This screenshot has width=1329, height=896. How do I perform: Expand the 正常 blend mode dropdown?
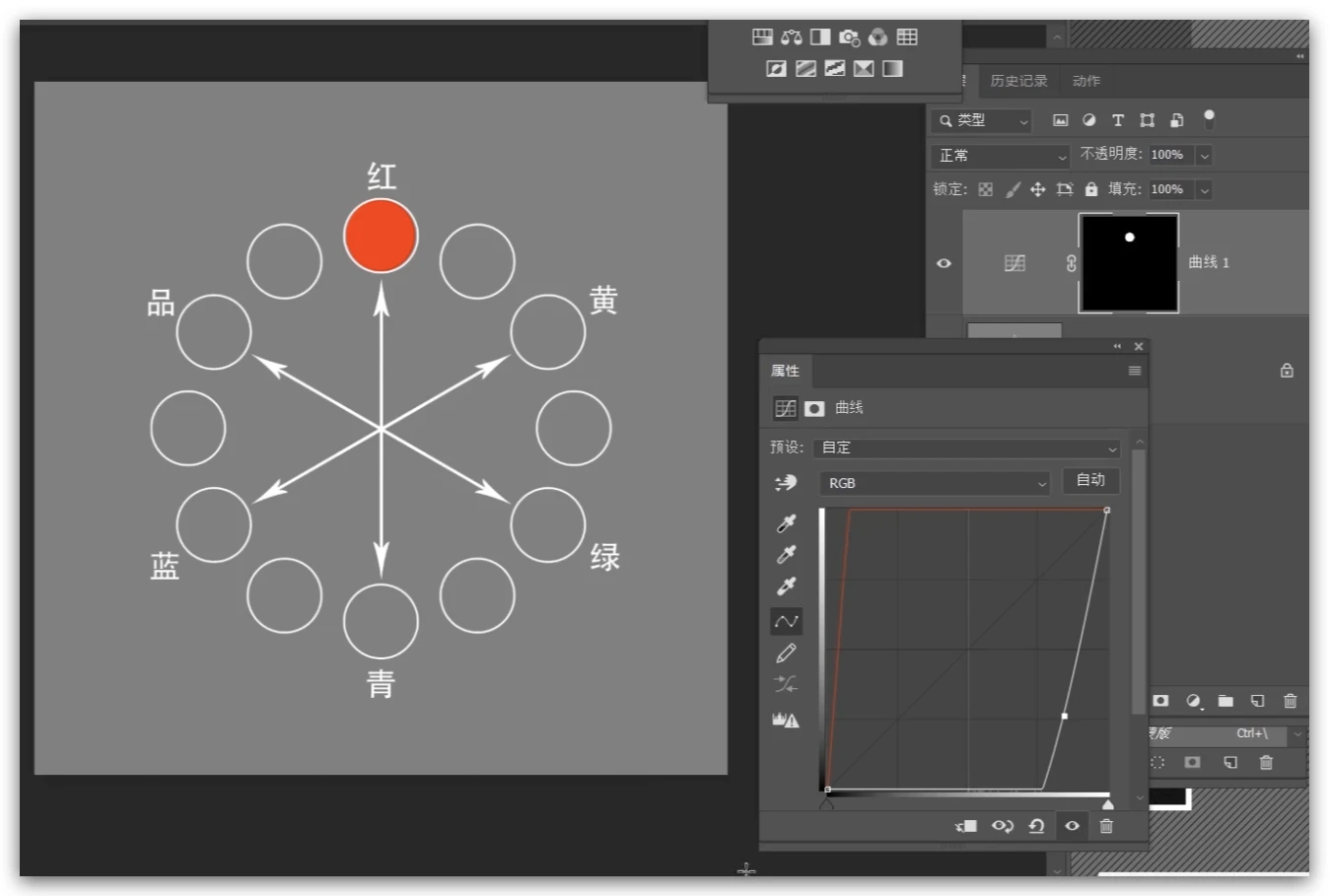pyautogui.click(x=1001, y=156)
